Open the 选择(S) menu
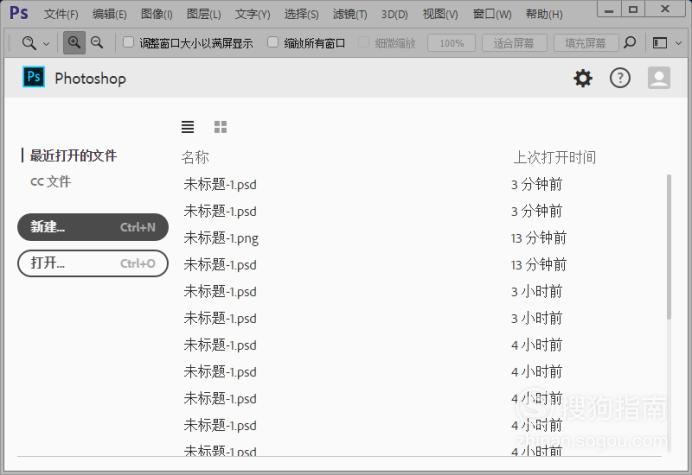 tap(301, 14)
